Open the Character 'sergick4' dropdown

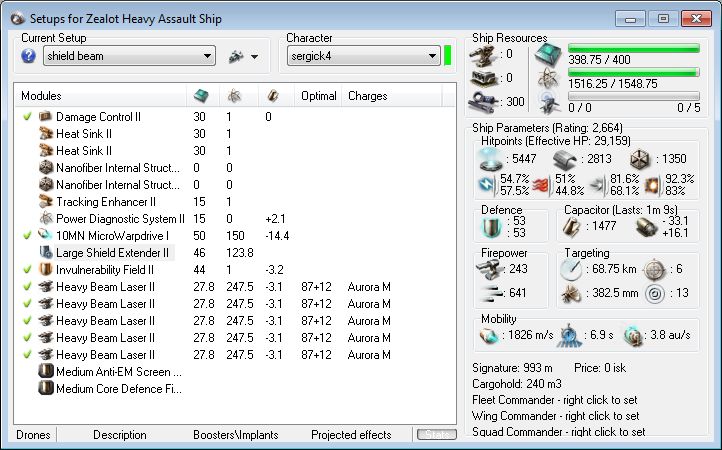pyautogui.click(x=364, y=56)
